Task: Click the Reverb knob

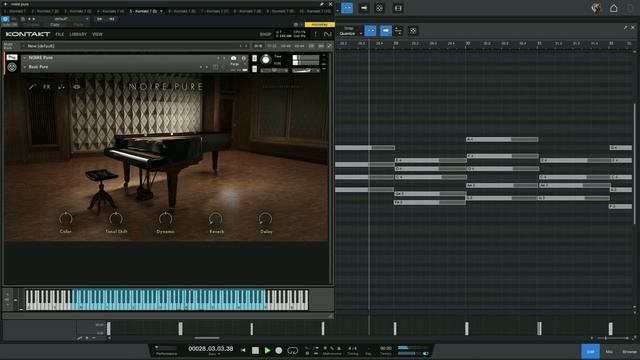Action: [216, 219]
